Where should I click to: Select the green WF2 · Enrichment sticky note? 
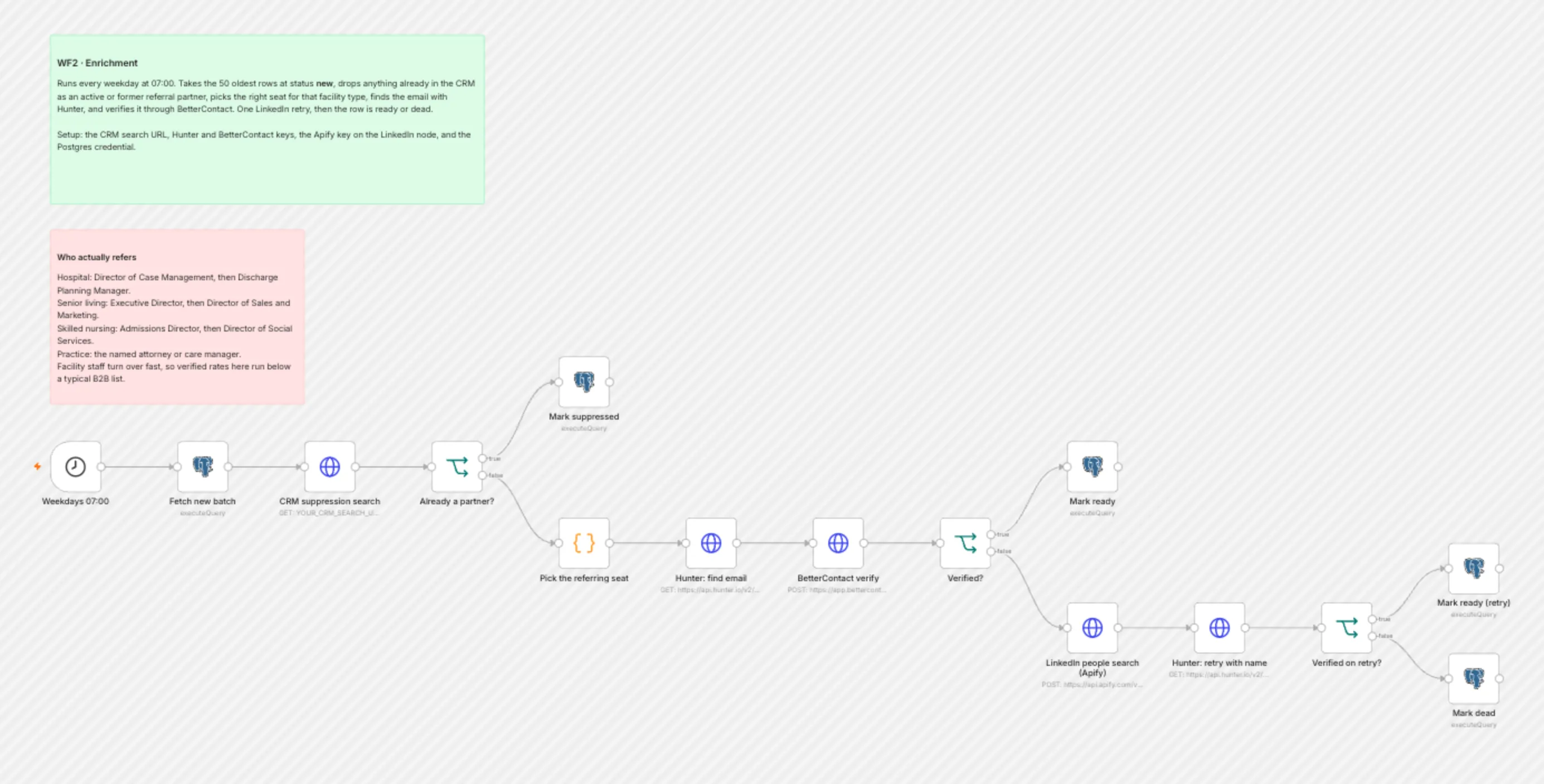[268, 119]
